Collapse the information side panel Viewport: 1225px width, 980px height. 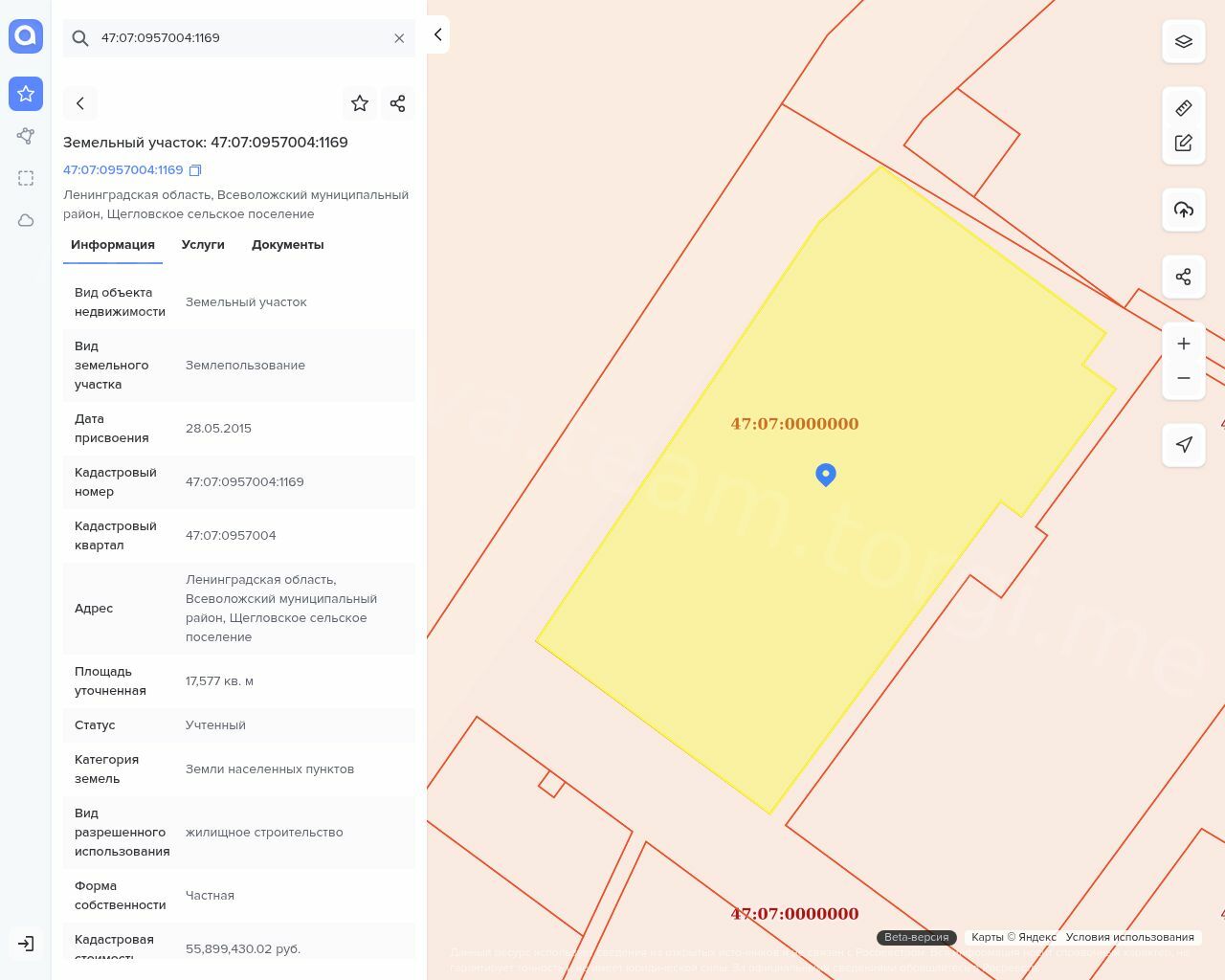(437, 34)
